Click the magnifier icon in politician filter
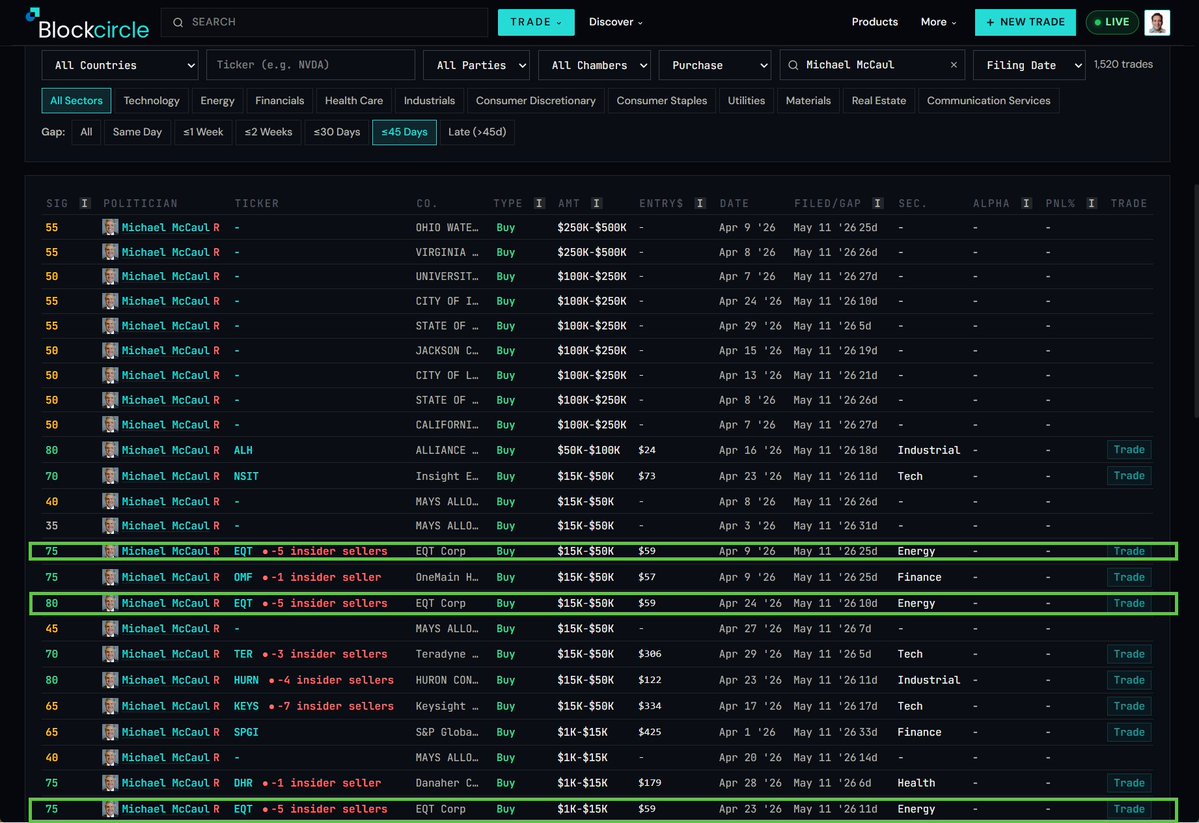This screenshot has width=1199, height=823. pos(793,65)
